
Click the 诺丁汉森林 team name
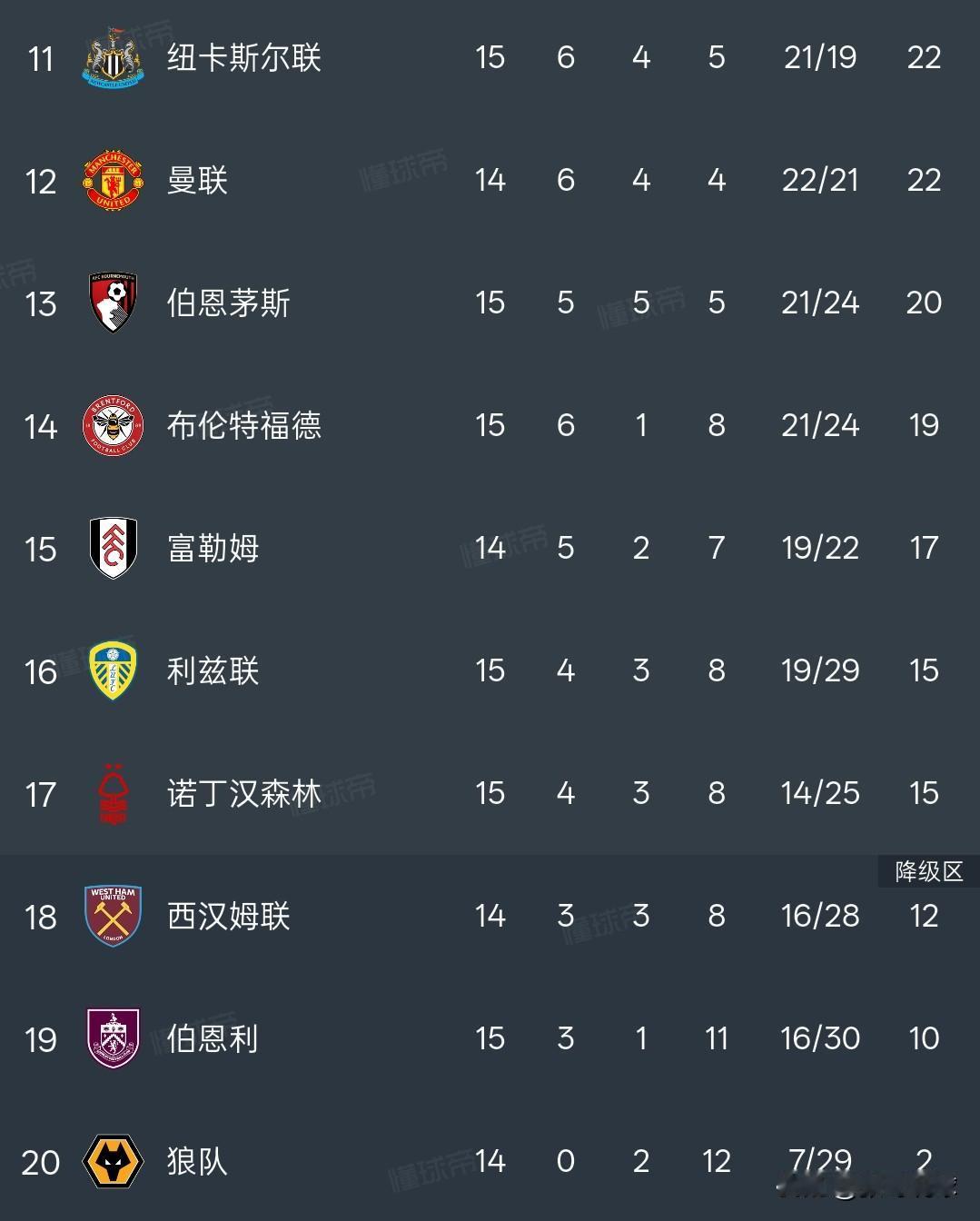(x=244, y=794)
